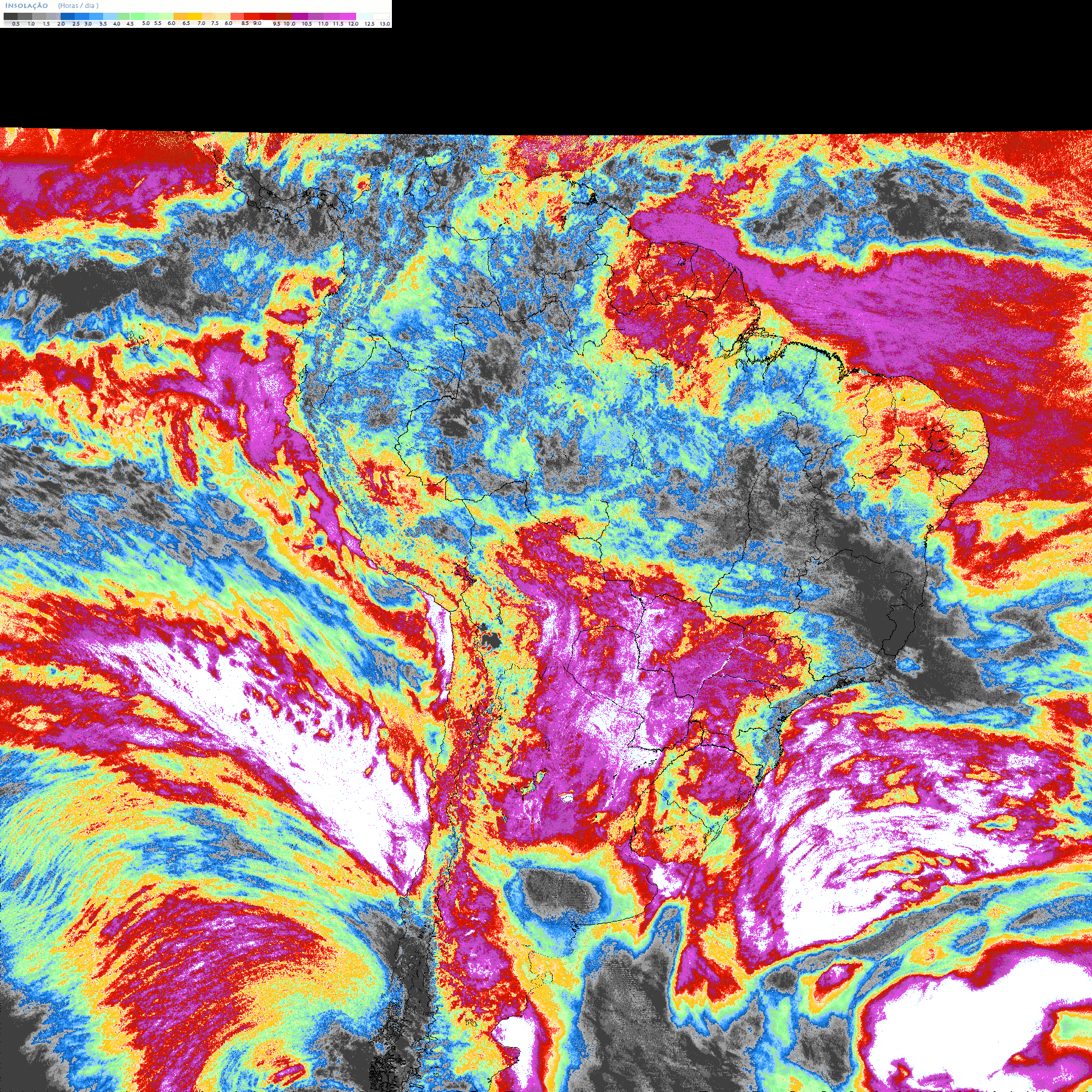The height and width of the screenshot is (1092, 1092).
Task: Click the 13.0 legend value
Action: pos(385,24)
